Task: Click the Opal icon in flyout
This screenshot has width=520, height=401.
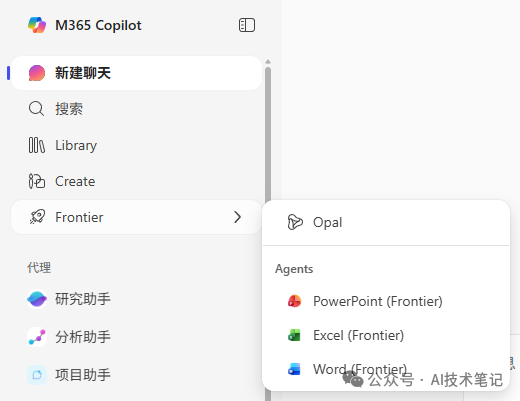Action: (x=295, y=222)
